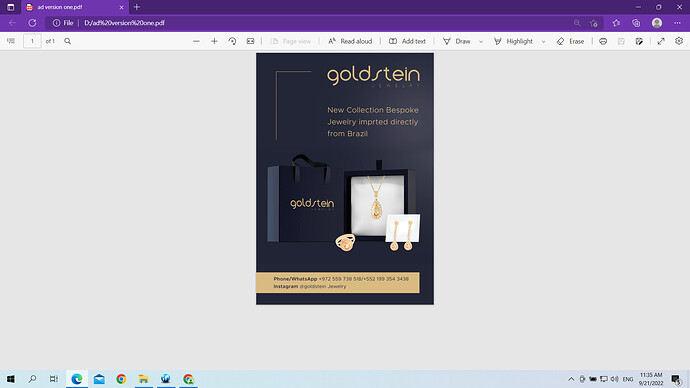Expand the Draw tool options arrow
Screen dimensions: 690x388
click(x=481, y=41)
